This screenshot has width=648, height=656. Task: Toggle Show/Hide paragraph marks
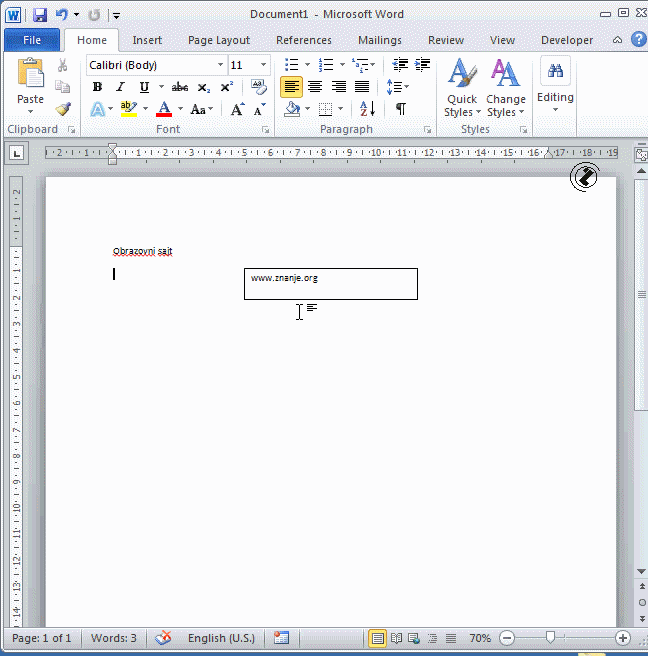click(x=400, y=109)
